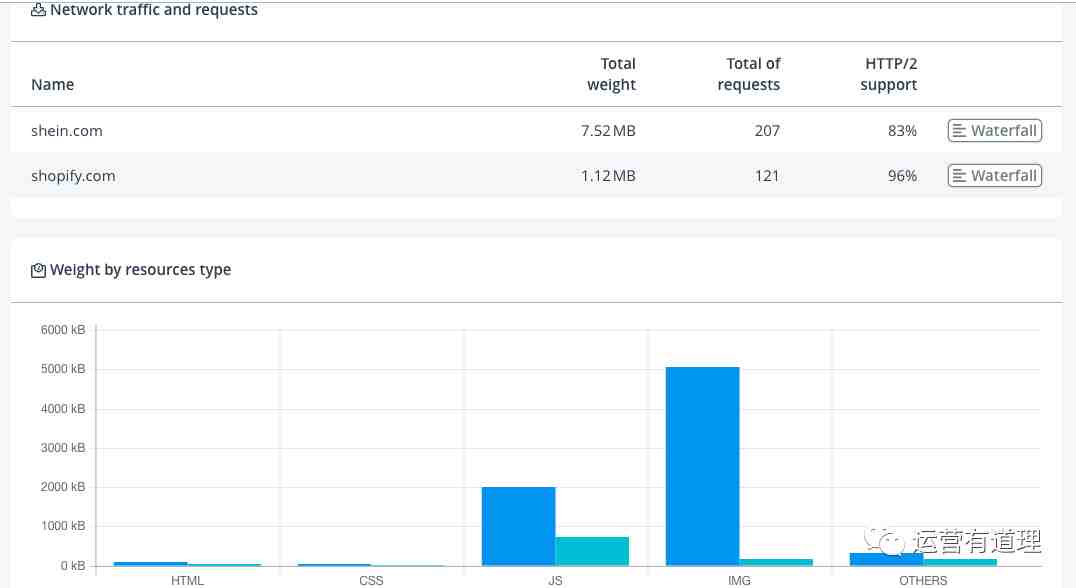Click the Weight by resources type heading

(x=140, y=270)
